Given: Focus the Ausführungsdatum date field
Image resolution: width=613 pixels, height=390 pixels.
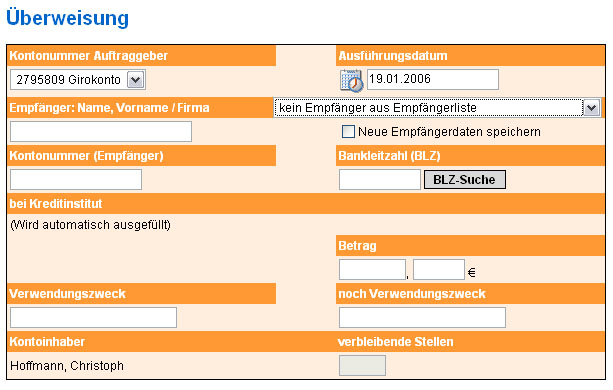Looking at the screenshot, I should (433, 79).
